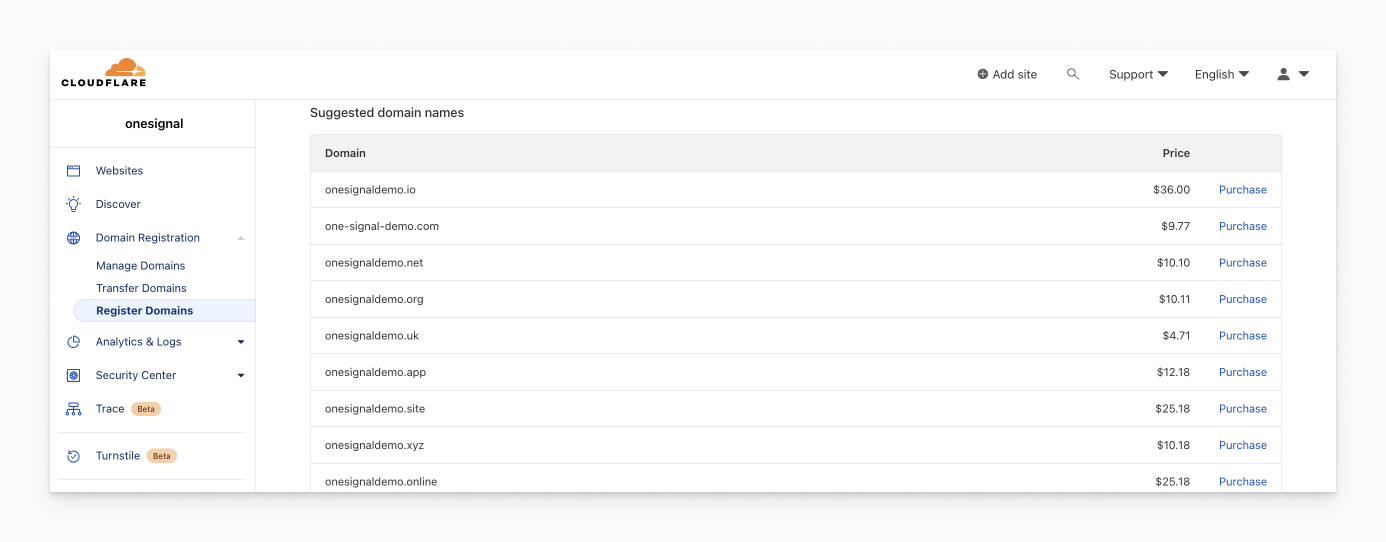
Task: Click the Websites window icon
Action: (x=73, y=171)
